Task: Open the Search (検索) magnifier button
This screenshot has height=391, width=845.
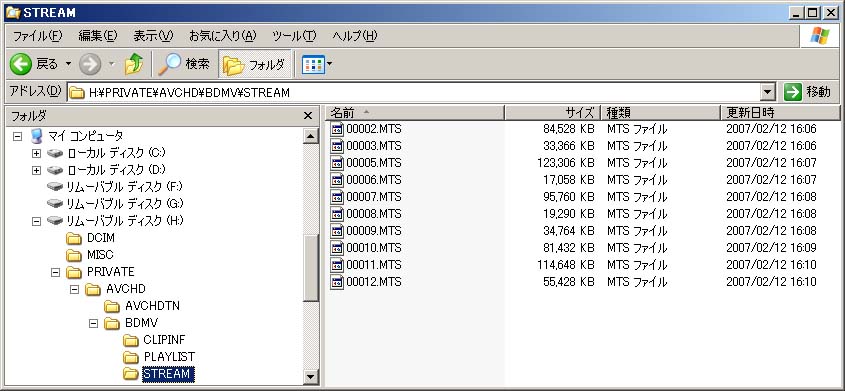Action: point(184,65)
